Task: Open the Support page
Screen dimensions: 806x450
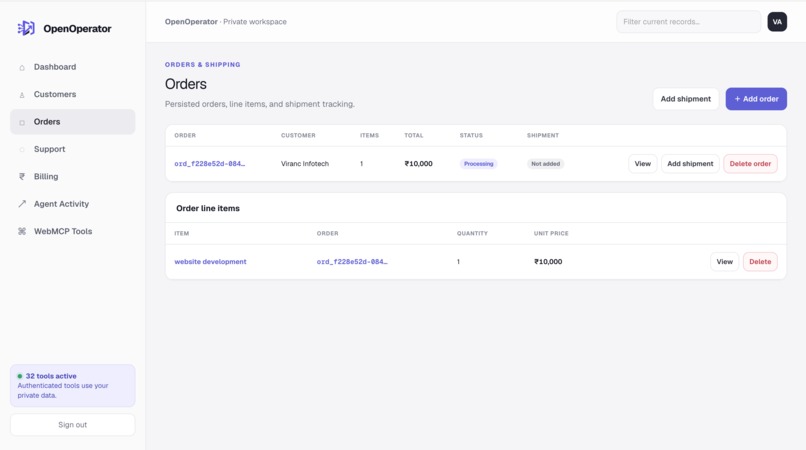Action: point(72,149)
